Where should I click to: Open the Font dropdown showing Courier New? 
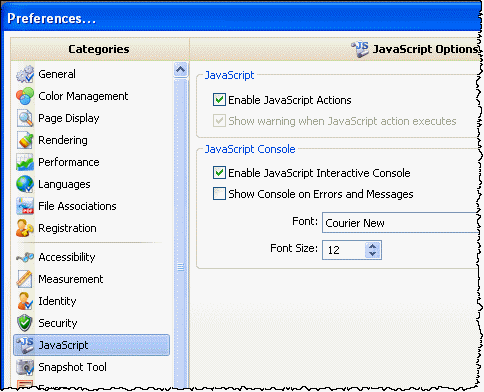coord(401,222)
